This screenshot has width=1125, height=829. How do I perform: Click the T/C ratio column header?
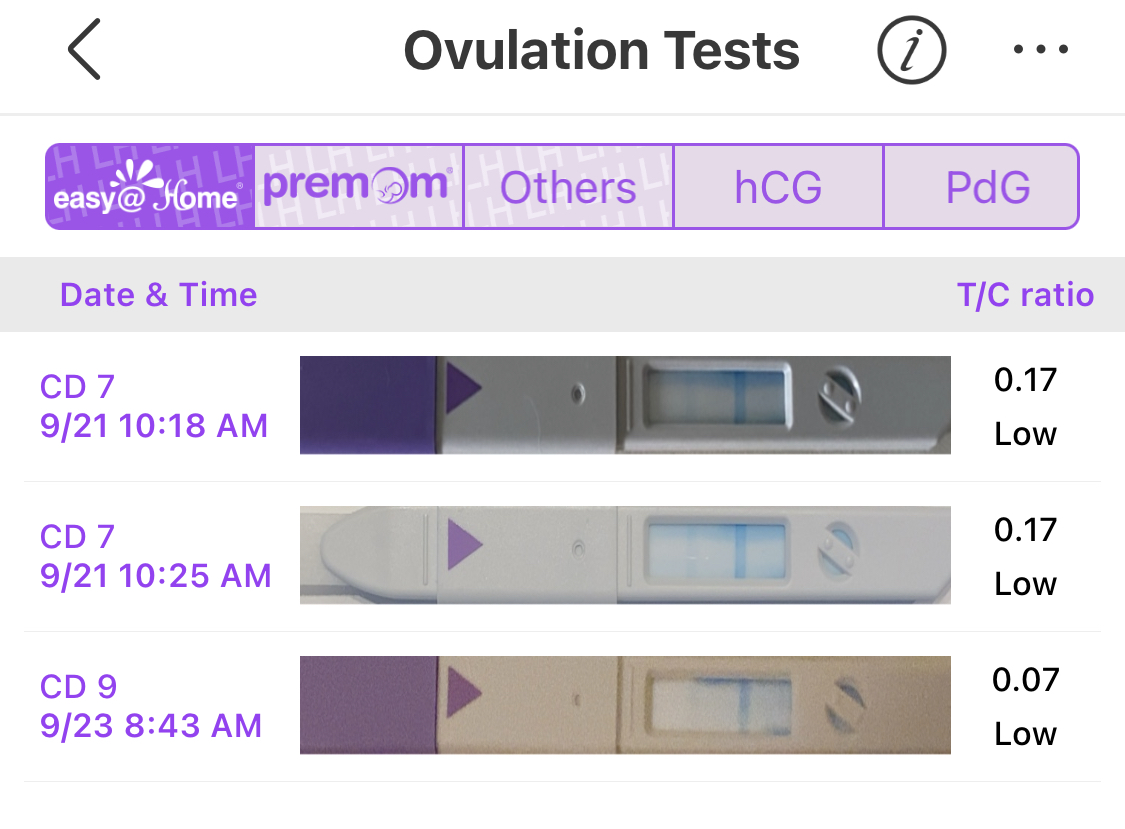(x=1025, y=295)
